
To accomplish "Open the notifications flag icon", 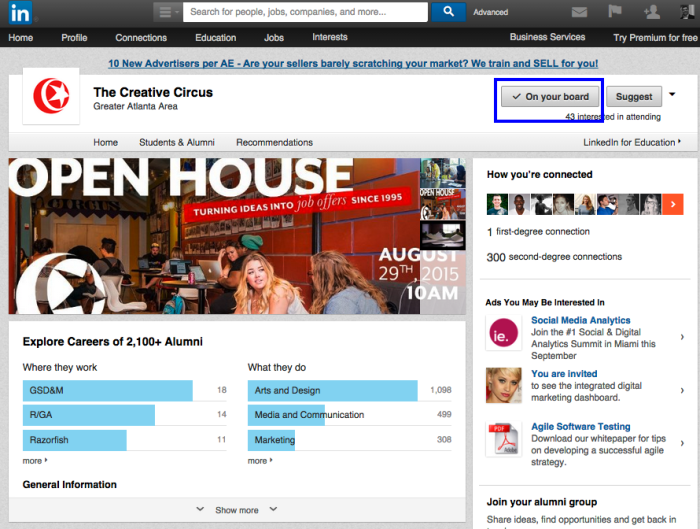I will point(615,11).
